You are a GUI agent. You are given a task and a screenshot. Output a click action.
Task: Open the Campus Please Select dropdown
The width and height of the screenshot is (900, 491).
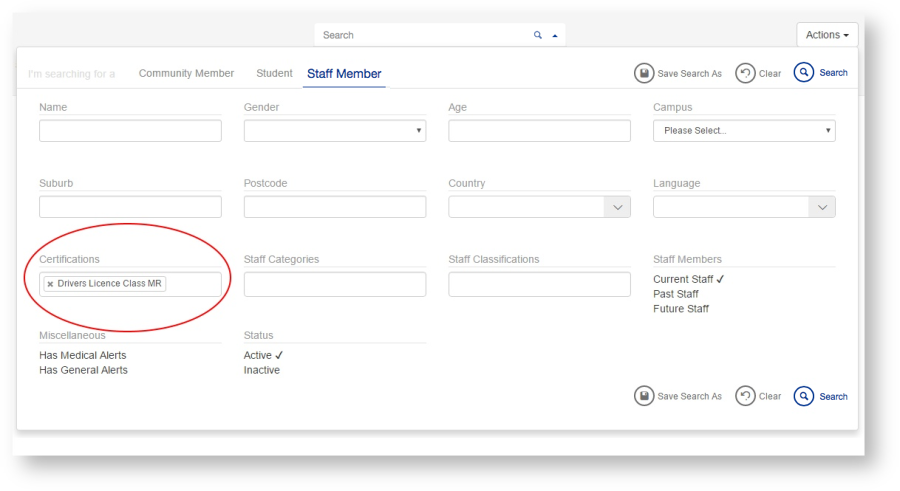point(743,131)
